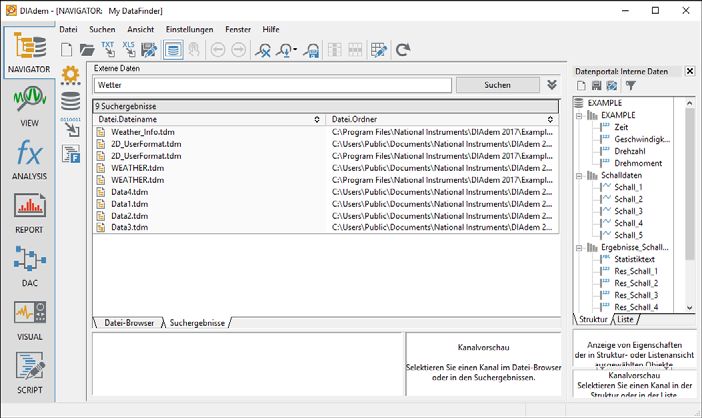
Task: Click the New file toolbar icon
Action: (x=66, y=50)
